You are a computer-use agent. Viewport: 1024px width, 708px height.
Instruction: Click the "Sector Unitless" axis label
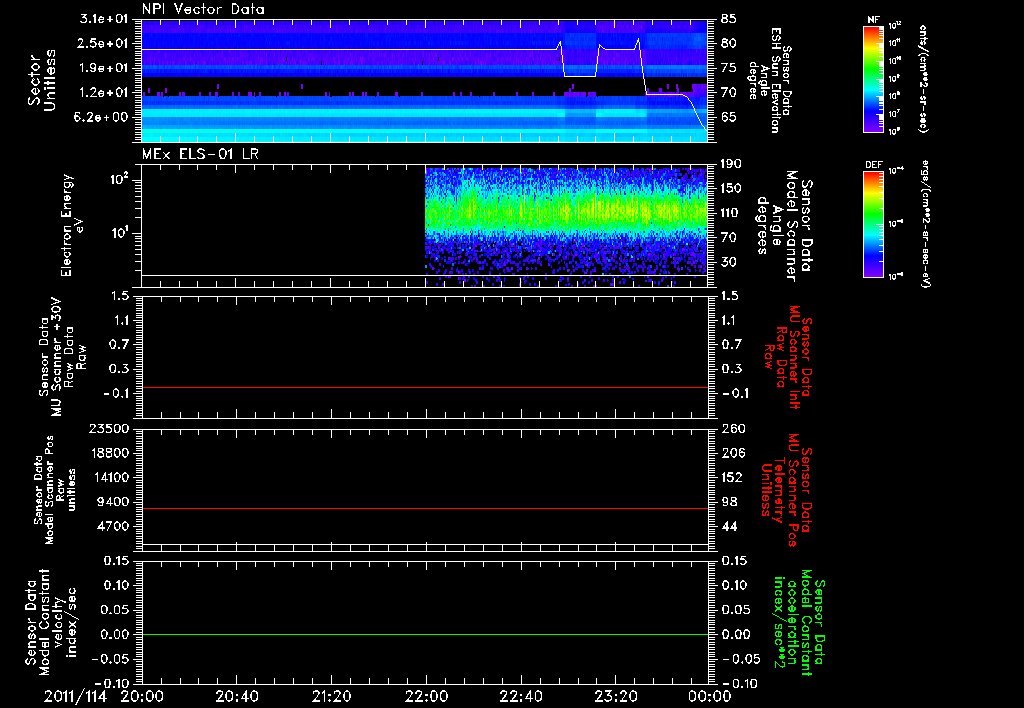(x=42, y=80)
